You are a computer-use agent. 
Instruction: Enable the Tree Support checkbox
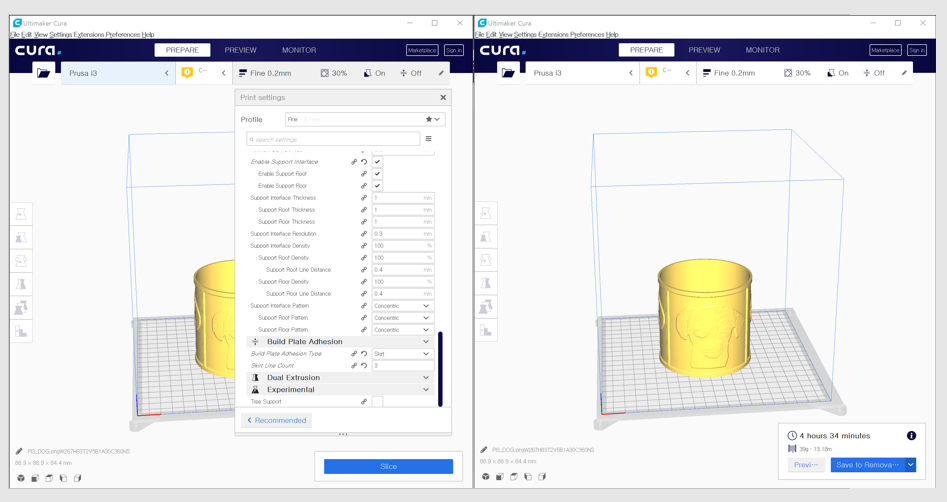[x=377, y=402]
